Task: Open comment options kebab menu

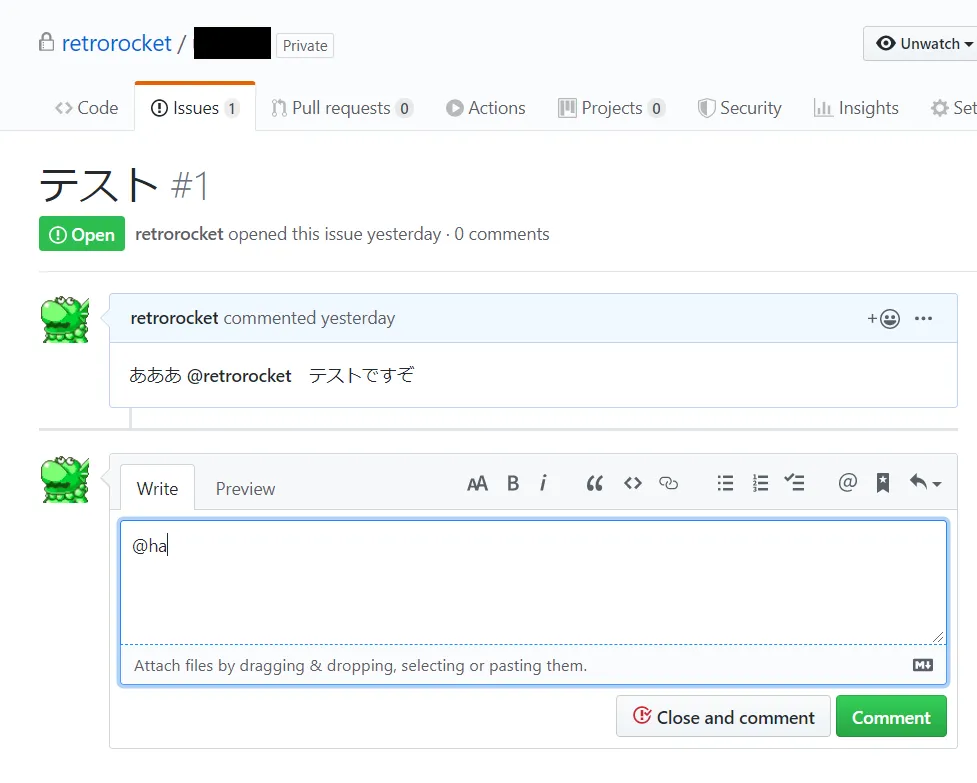Action: pyautogui.click(x=924, y=318)
